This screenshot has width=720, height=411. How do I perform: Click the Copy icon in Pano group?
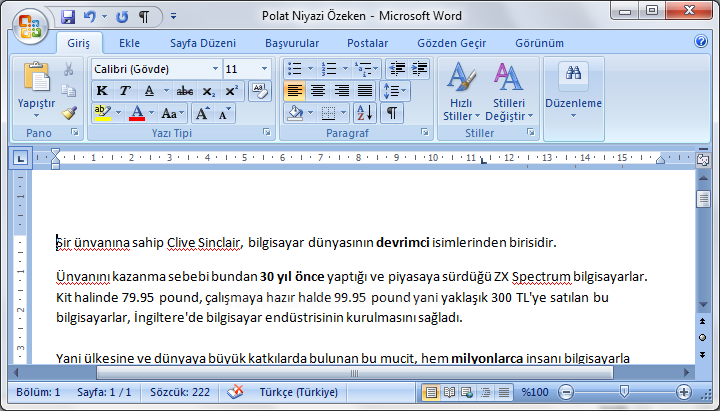tap(68, 91)
